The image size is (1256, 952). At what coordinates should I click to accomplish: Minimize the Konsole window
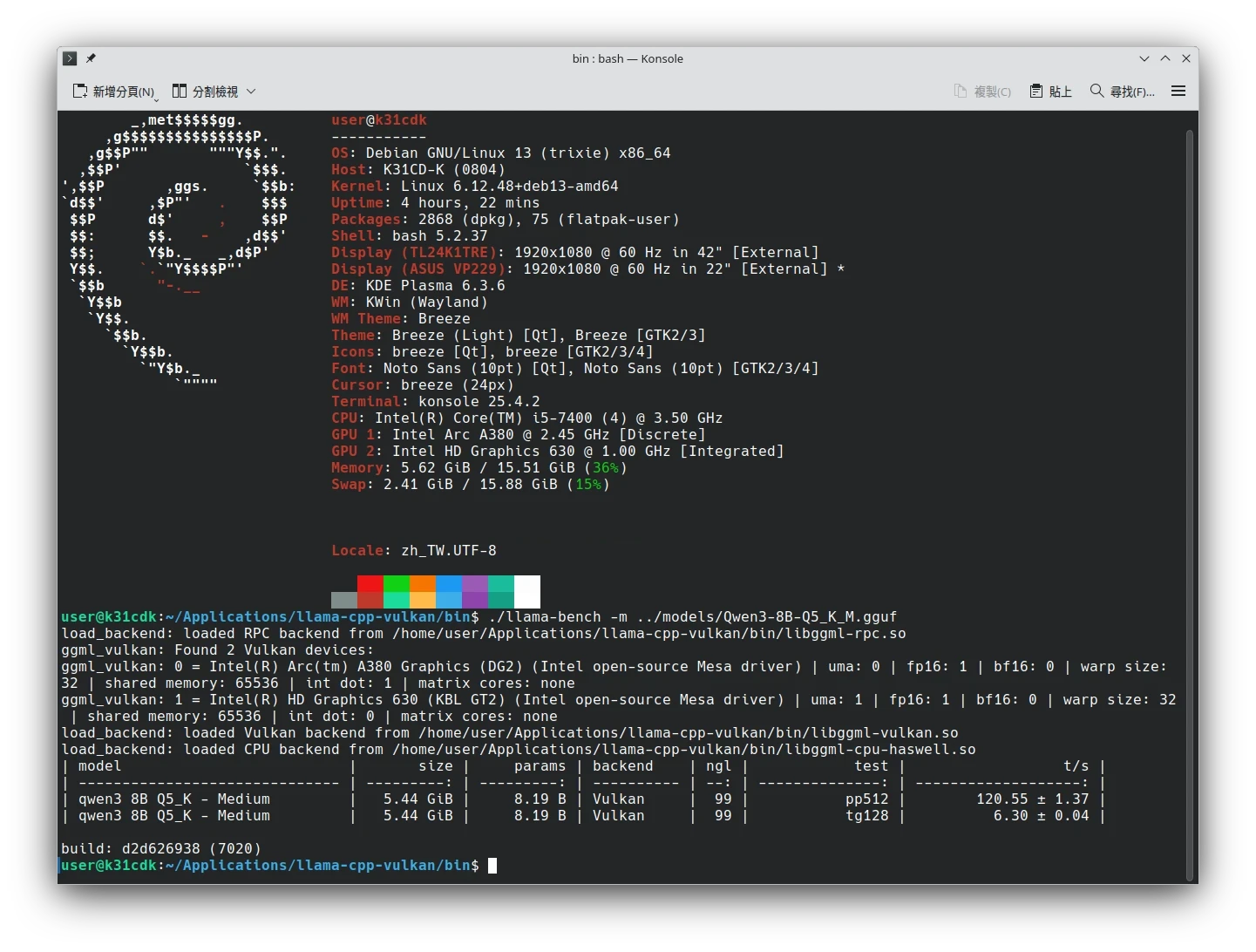click(1144, 58)
